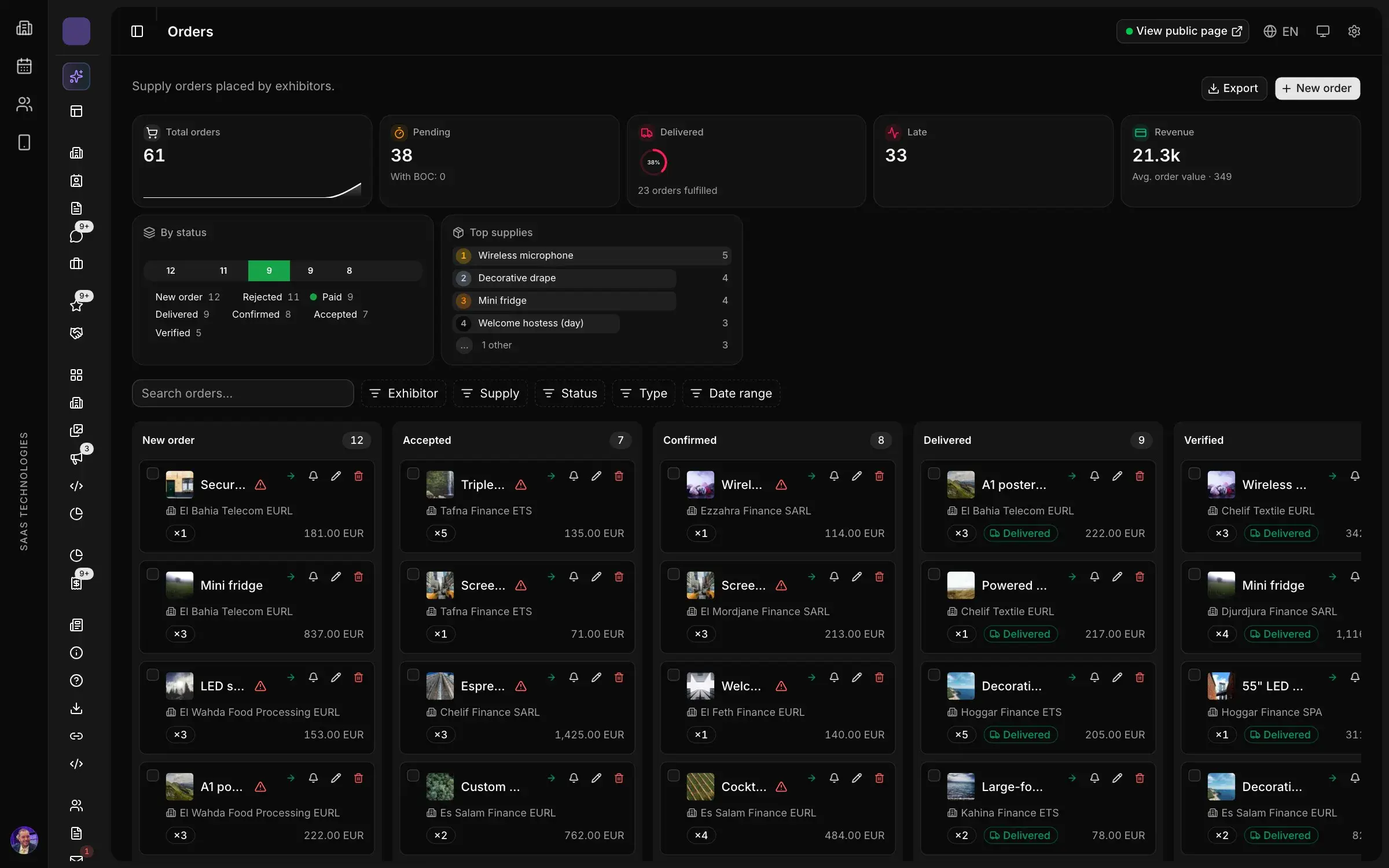Tick checkbox for Decorati... Hoggar Finance ETS order
This screenshot has width=1389, height=868.
point(934,675)
